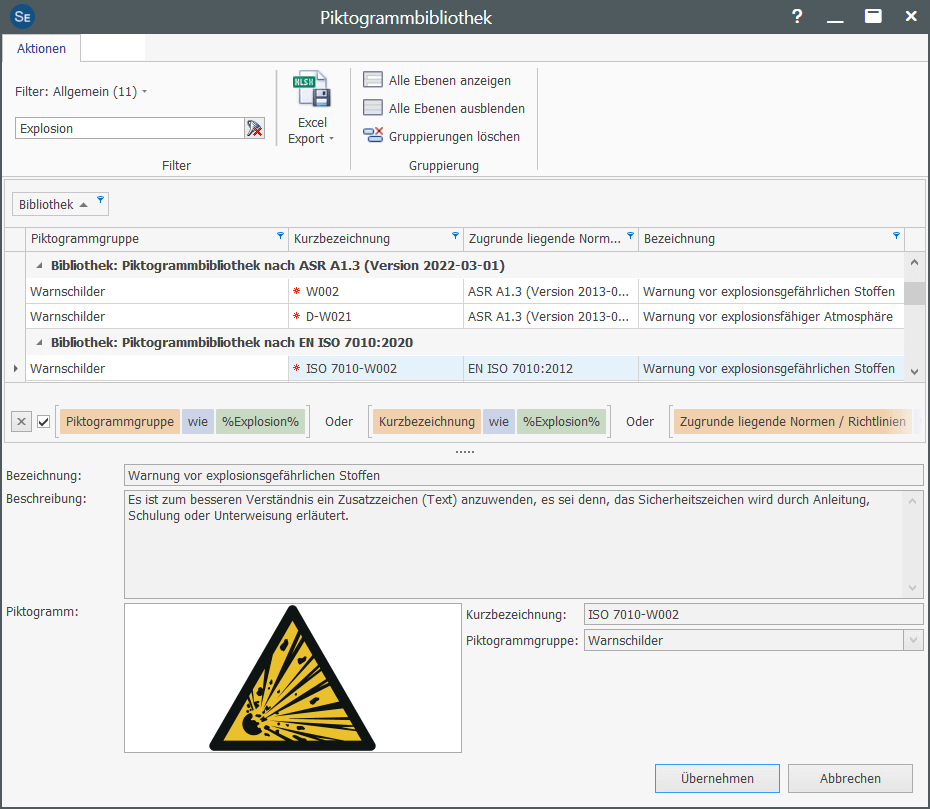This screenshot has width=930, height=809.
Task: Click the Übernehmen button
Action: click(x=717, y=778)
